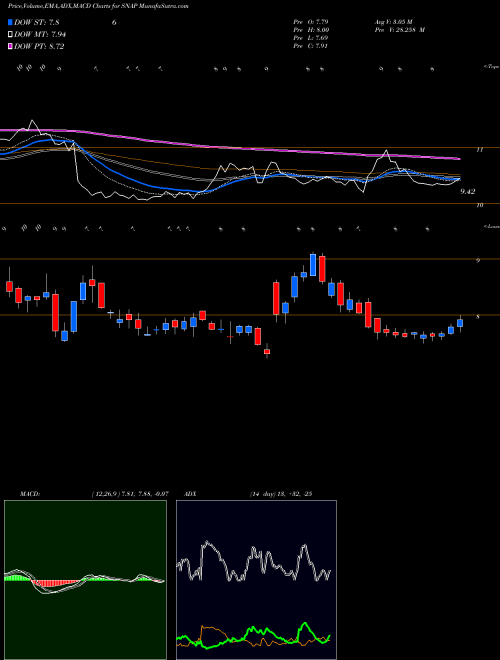Click the white DOW MT legend swatch

tap(10, 35)
